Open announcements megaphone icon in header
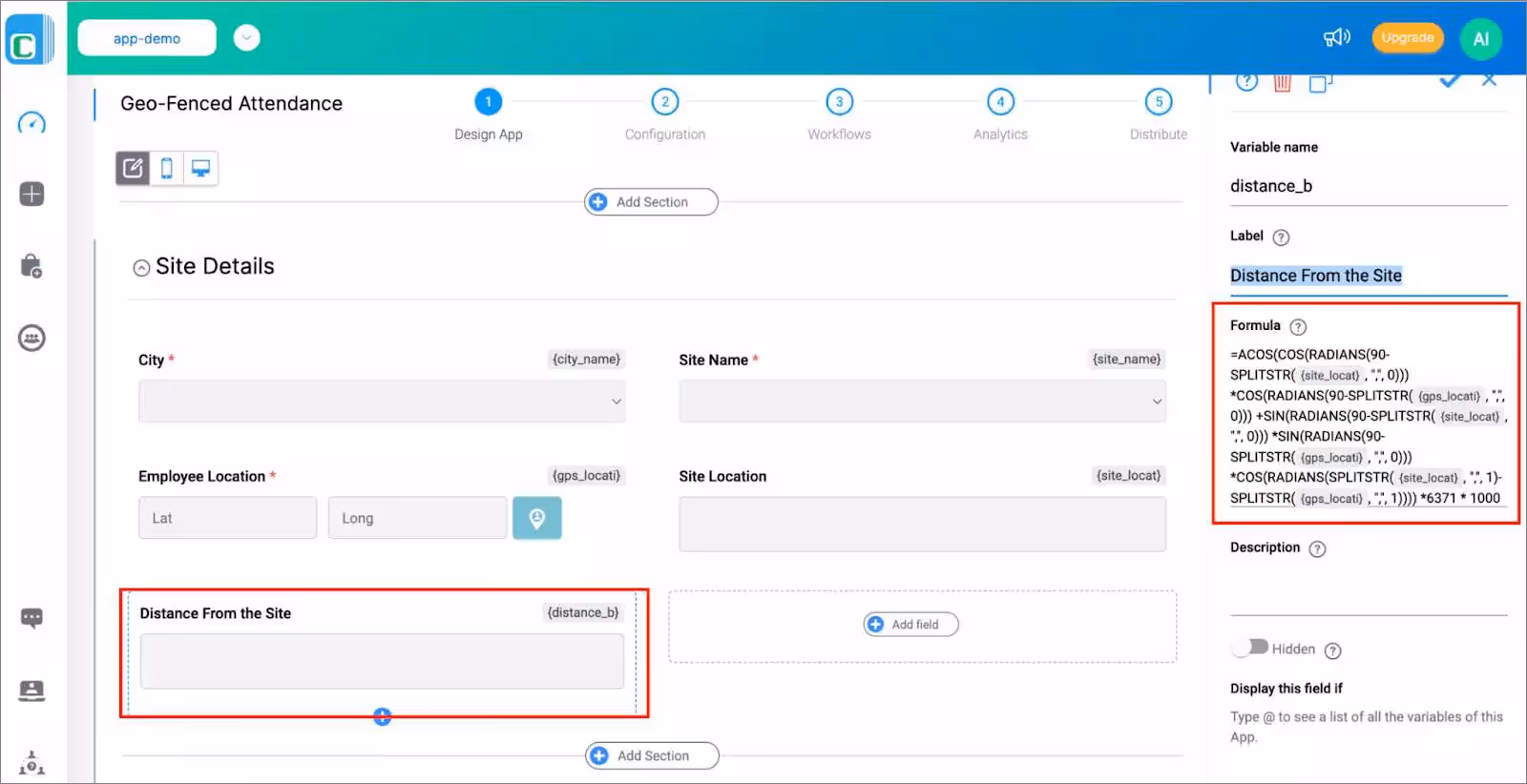Screen dimensions: 1527x784 [x=1336, y=37]
